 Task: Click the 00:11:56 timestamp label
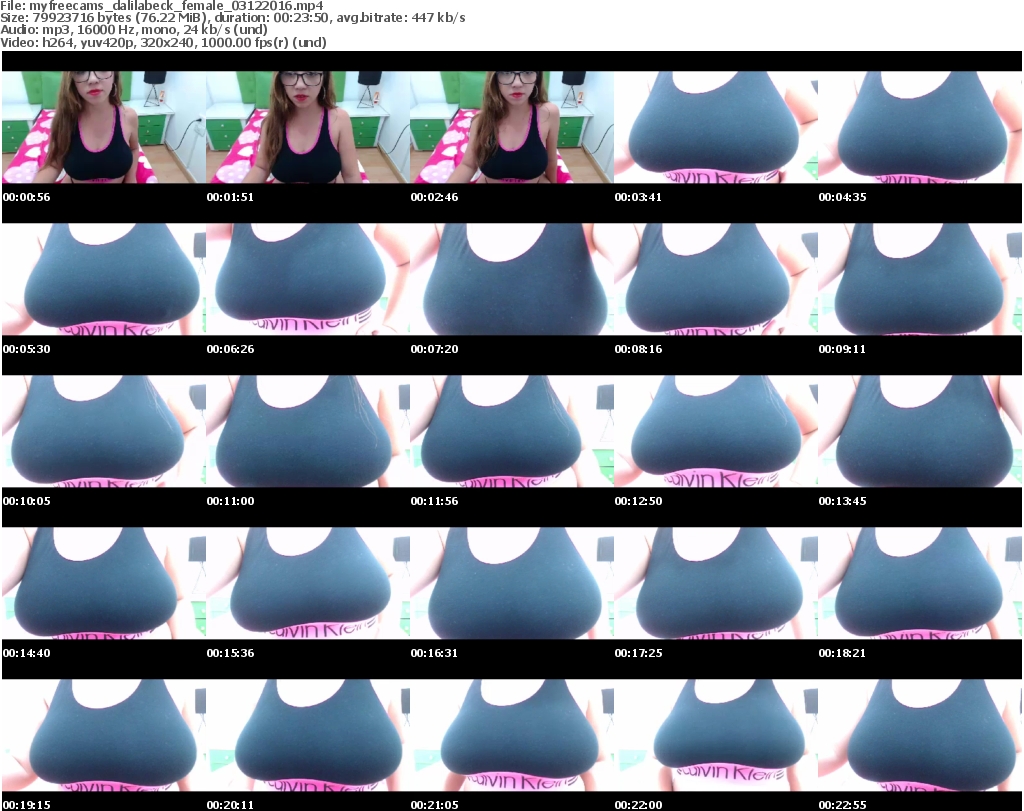click(x=434, y=501)
